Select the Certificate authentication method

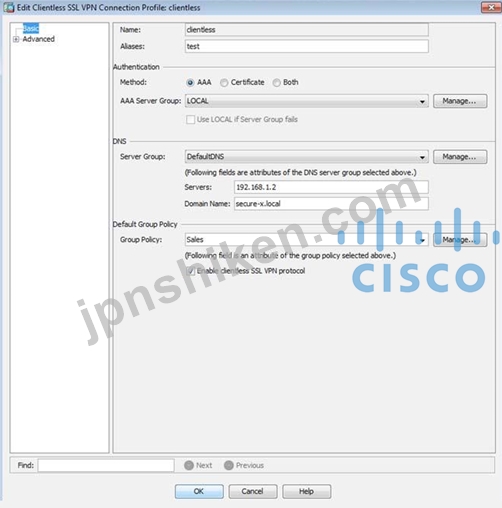coord(224,82)
